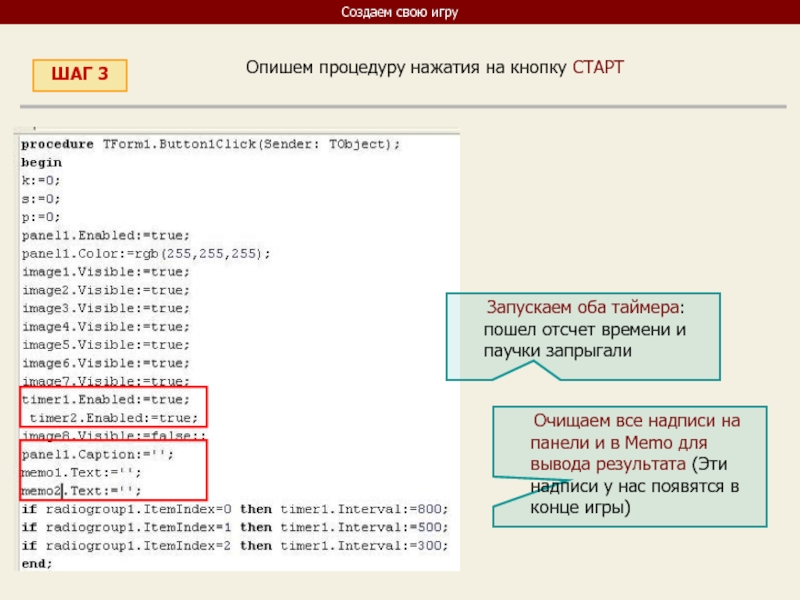Click the heading 'Опишем процедуру нажатия на кнопку'
This screenshot has height=600, width=800.
[406, 67]
